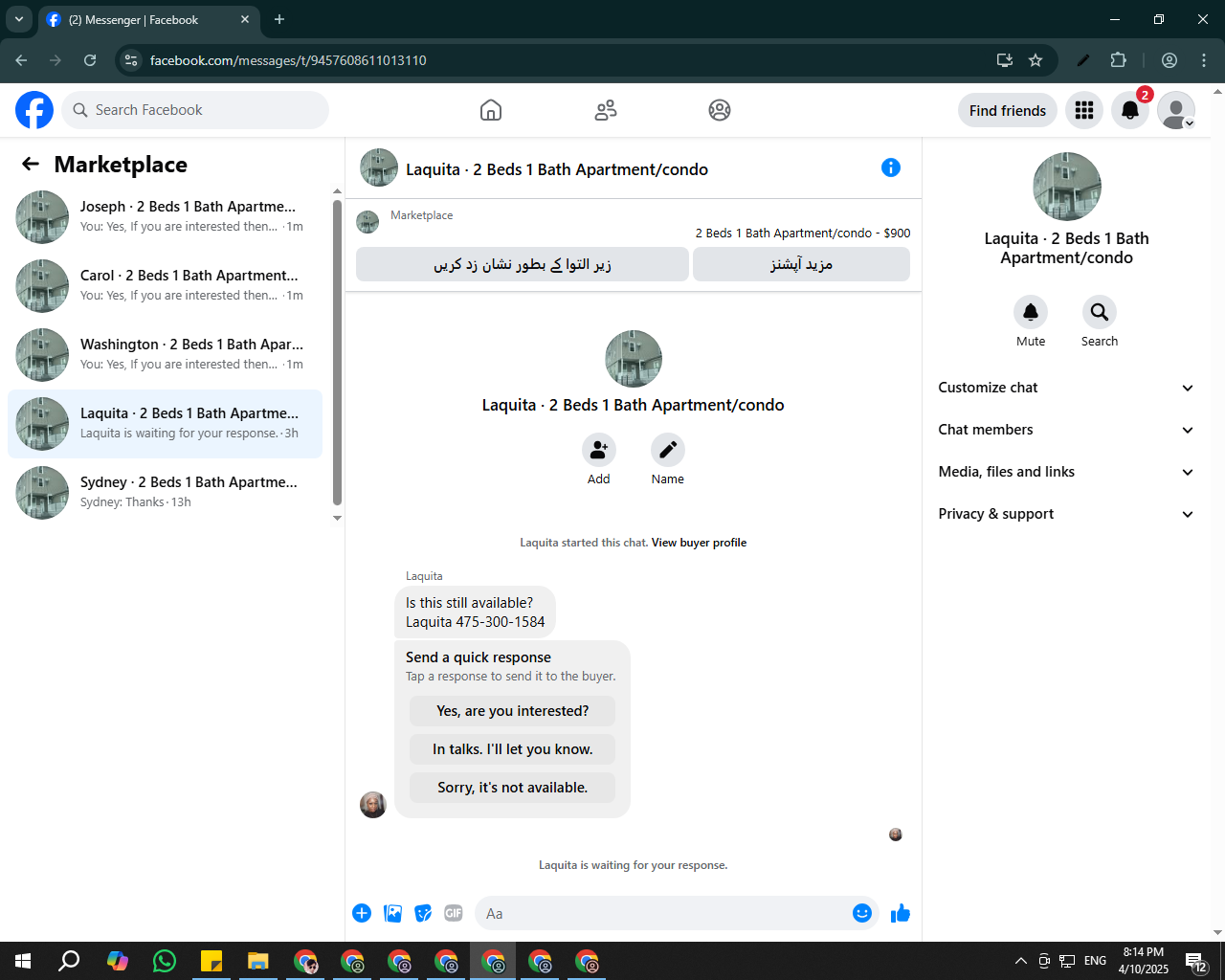Open the Facebook menu grid icon
Screen dimensions: 1225x980
coord(1084,111)
